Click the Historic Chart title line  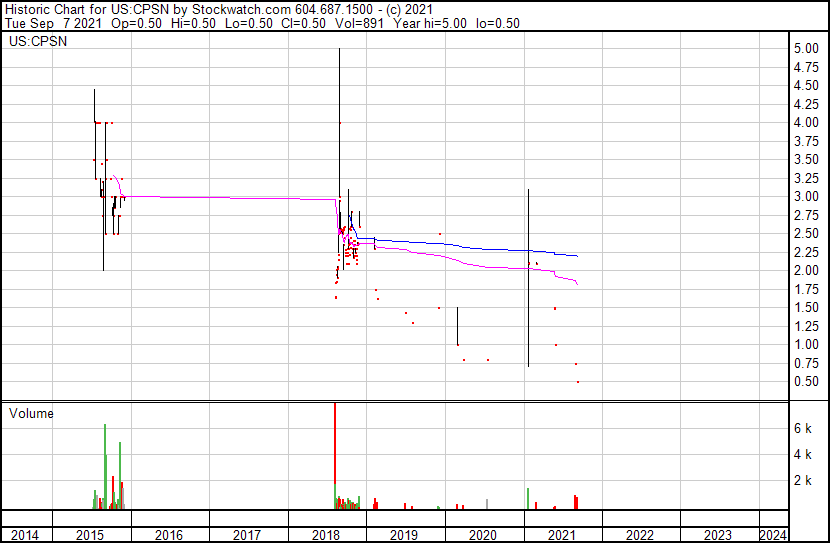click(219, 10)
